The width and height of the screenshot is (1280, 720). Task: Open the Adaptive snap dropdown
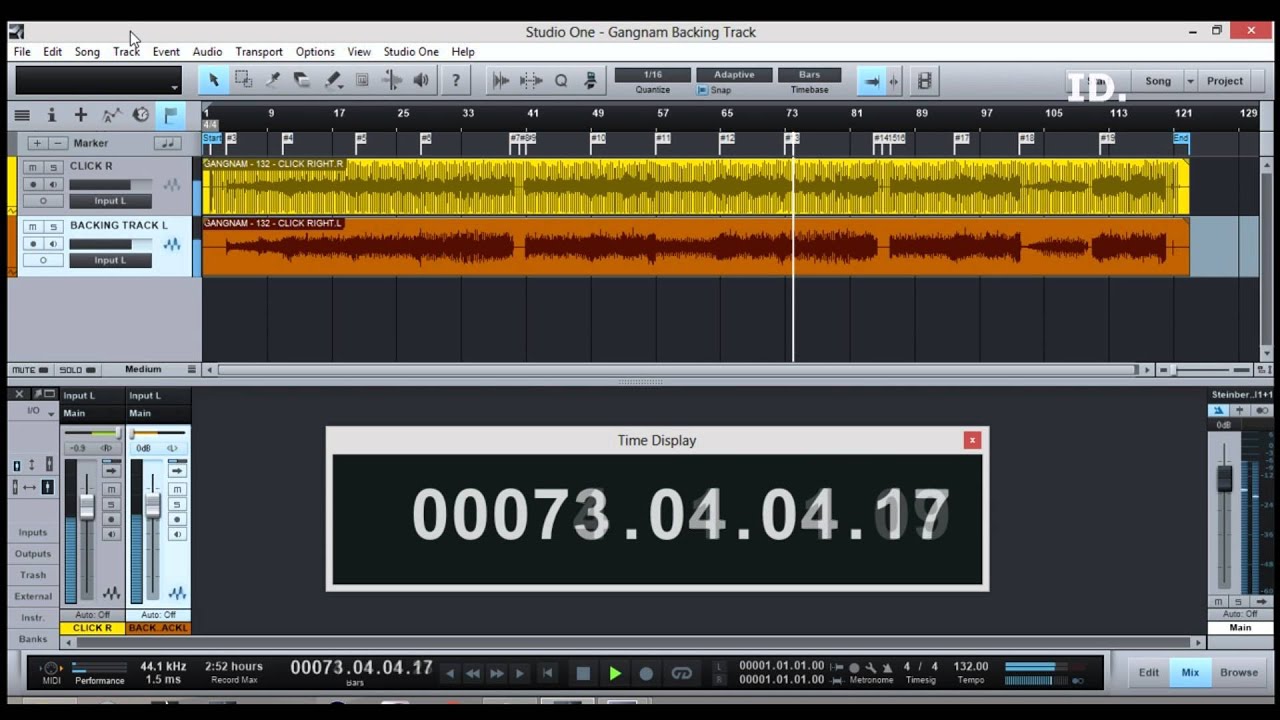pos(734,75)
